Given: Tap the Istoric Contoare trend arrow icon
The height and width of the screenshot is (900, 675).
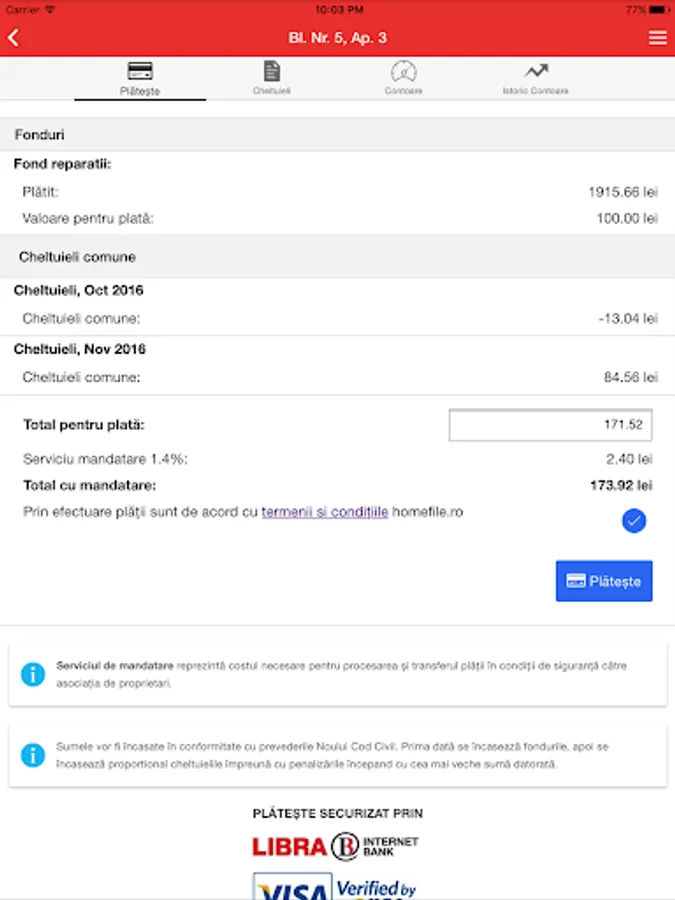Looking at the screenshot, I should point(536,71).
